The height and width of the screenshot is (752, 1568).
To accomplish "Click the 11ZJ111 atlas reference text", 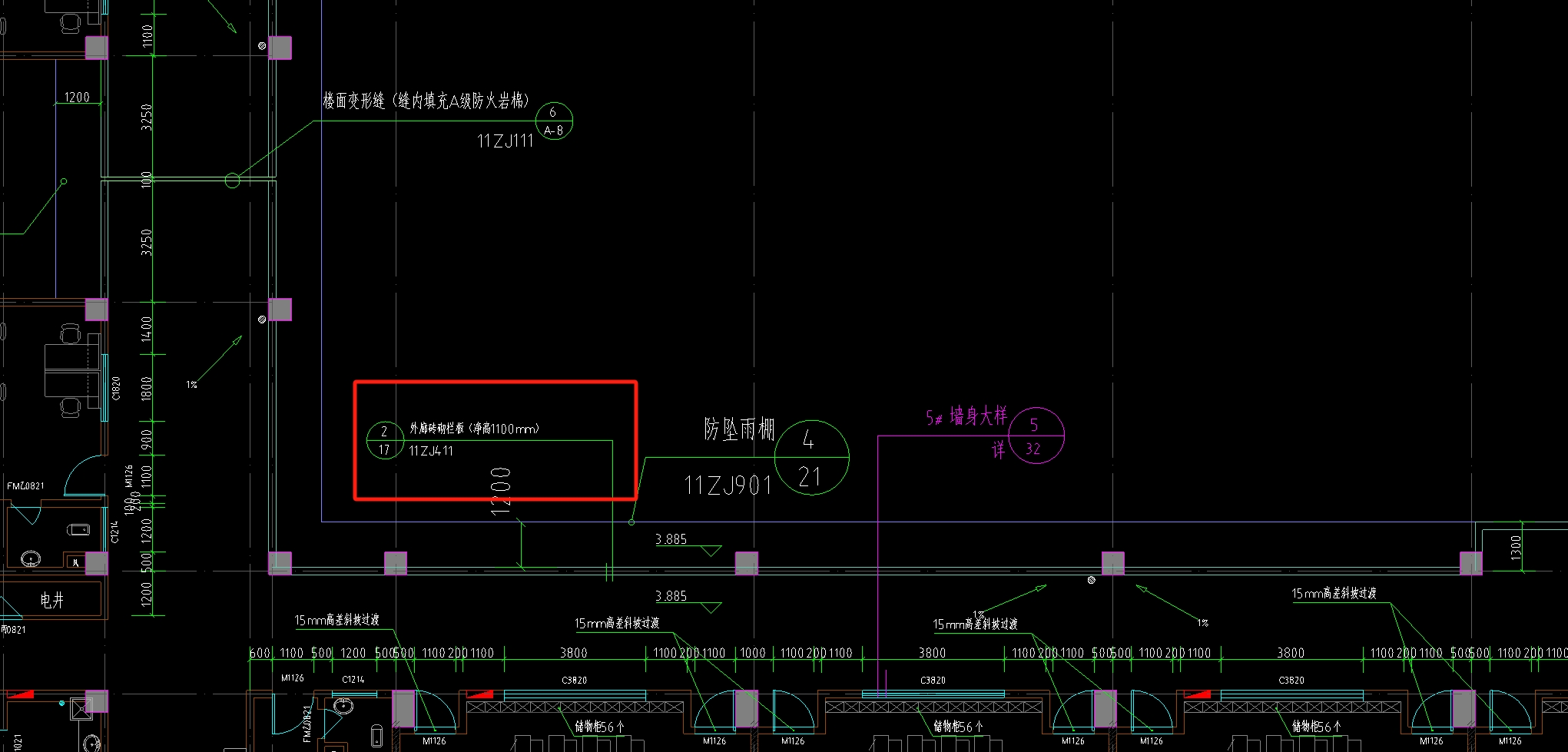I will 505,141.
